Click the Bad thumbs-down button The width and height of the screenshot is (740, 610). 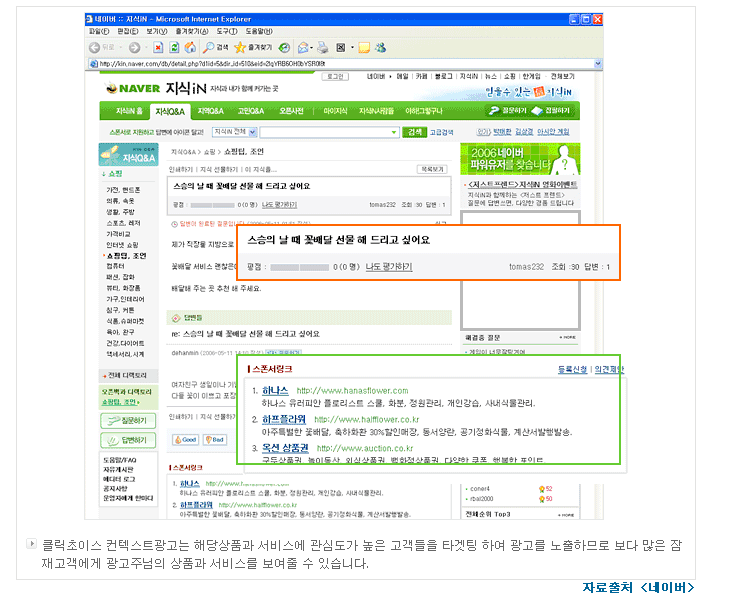tap(215, 440)
